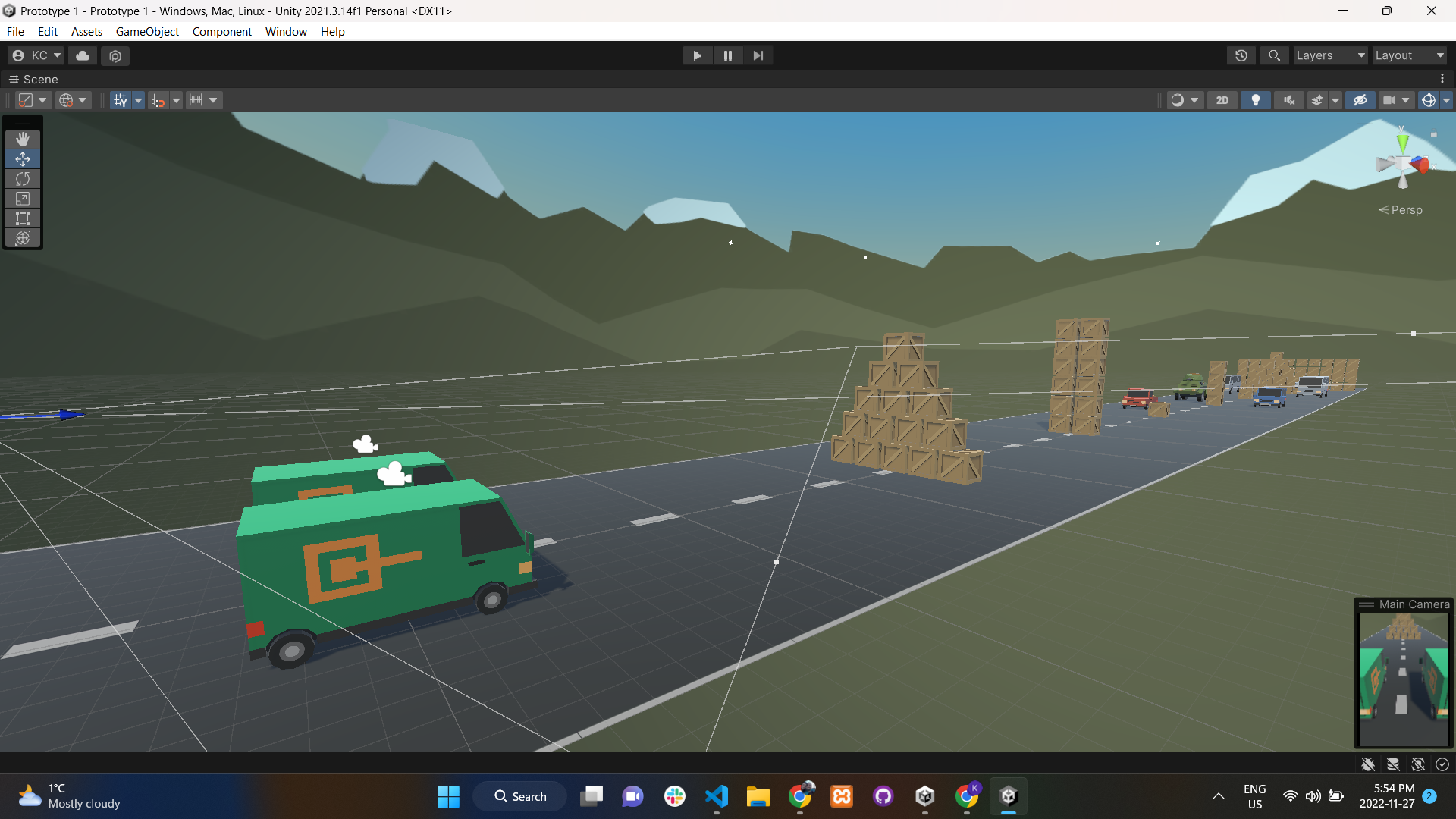Click the Step frame button
The height and width of the screenshot is (819, 1456).
click(x=758, y=55)
